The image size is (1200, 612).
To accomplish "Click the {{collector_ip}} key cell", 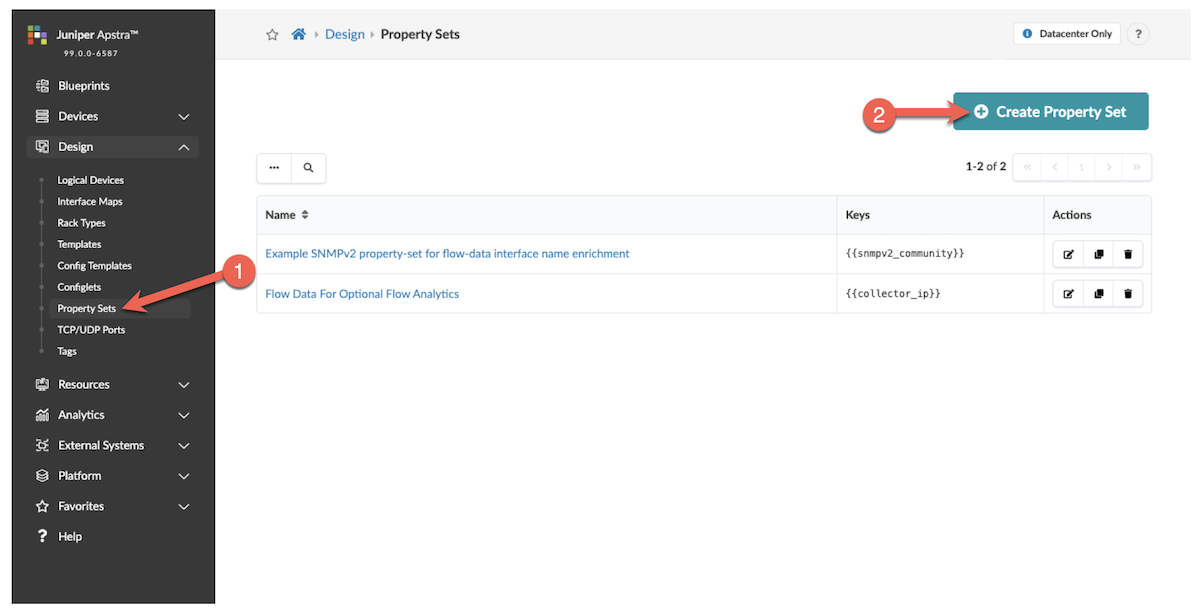I will [894, 294].
